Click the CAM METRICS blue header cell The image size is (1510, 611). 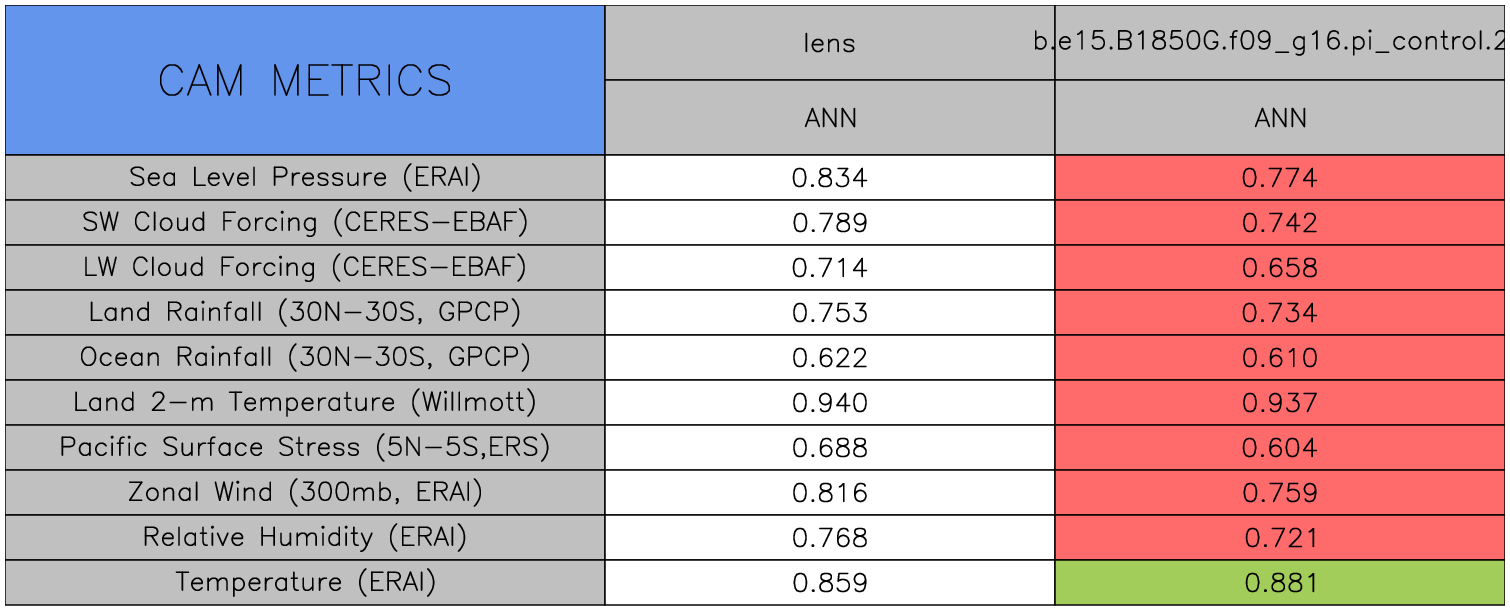point(305,80)
